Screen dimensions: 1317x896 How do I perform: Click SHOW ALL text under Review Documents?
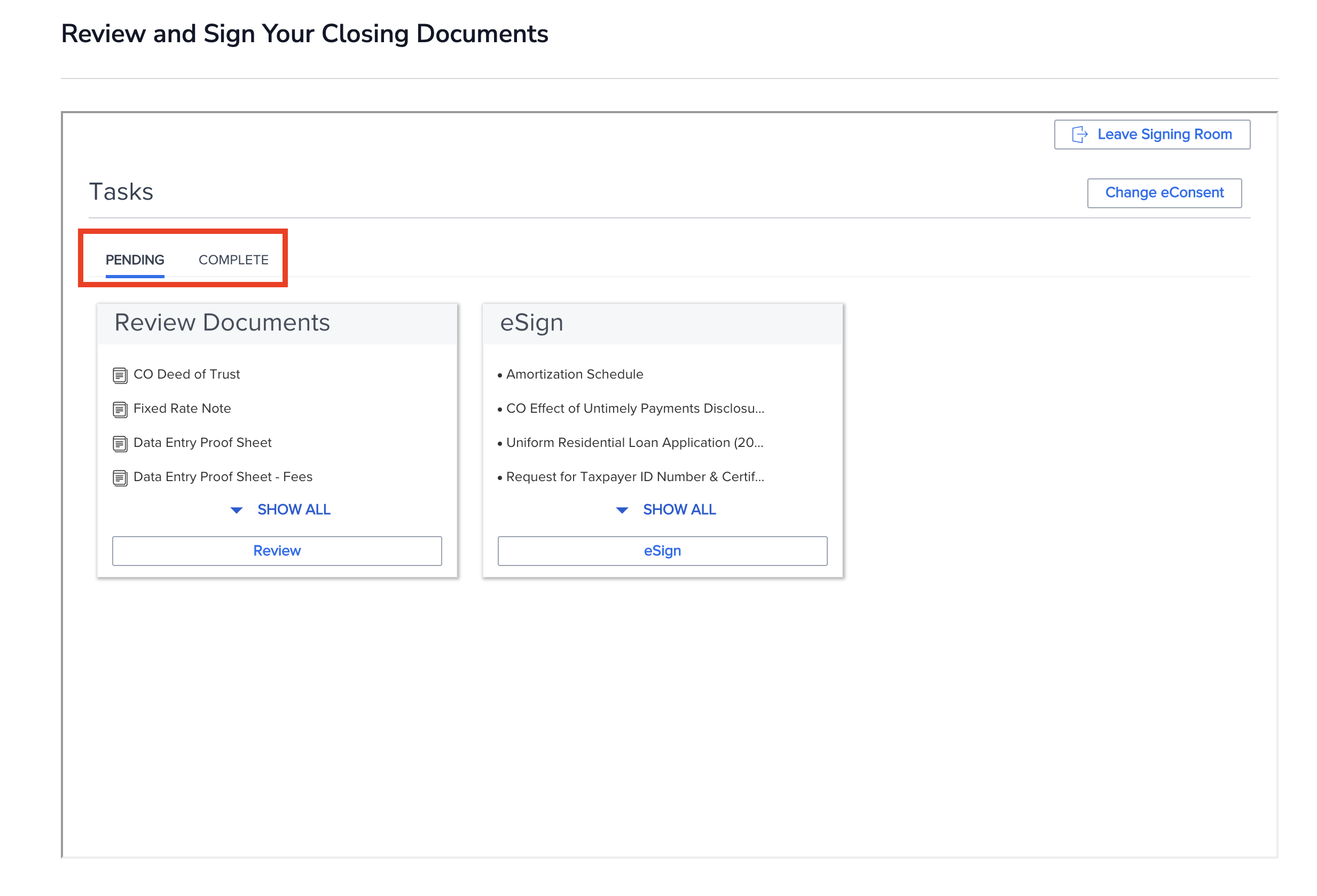(x=294, y=509)
